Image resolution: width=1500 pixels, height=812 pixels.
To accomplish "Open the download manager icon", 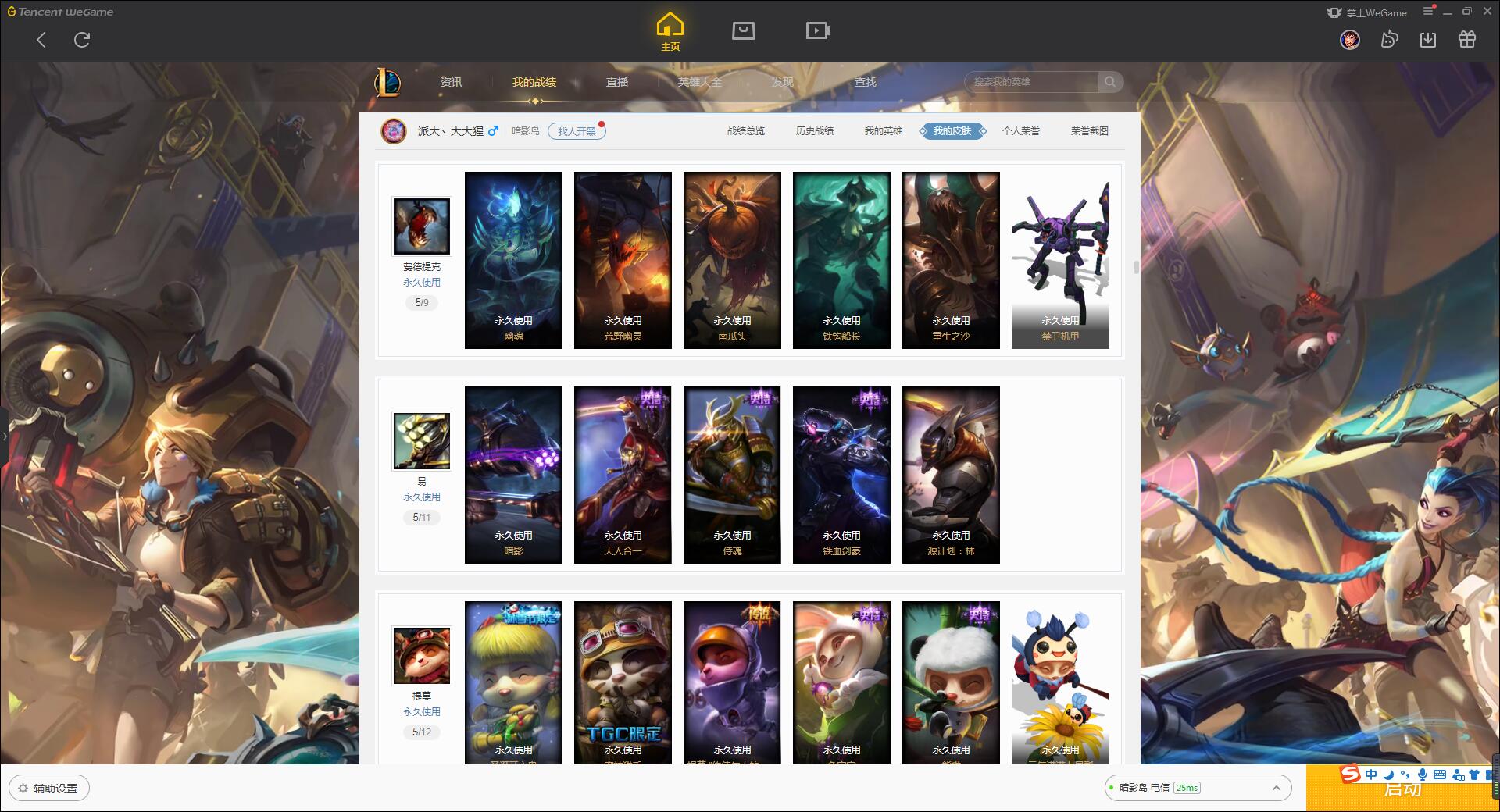I will pos(1428,39).
